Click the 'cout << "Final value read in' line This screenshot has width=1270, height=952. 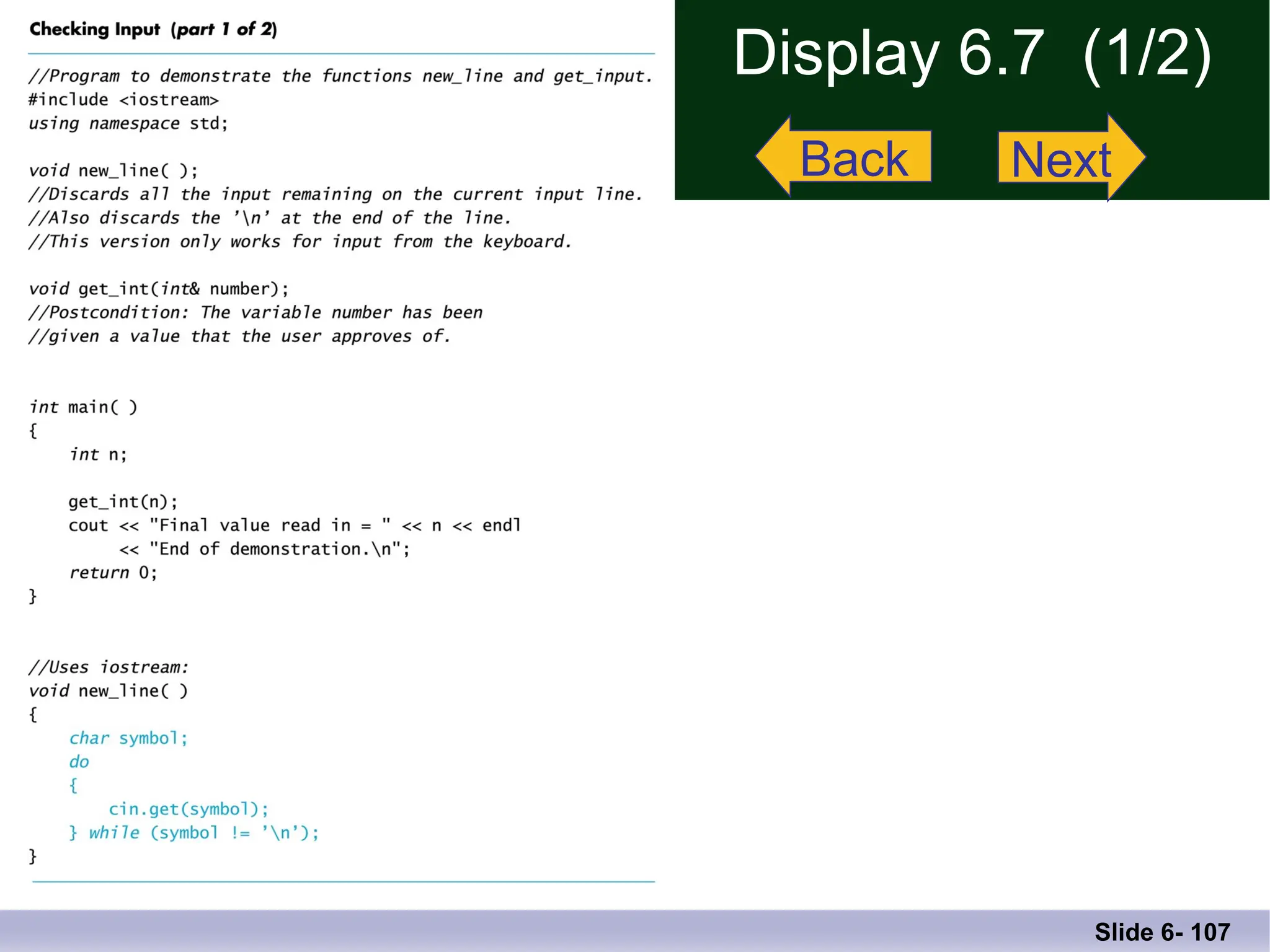[x=295, y=526]
